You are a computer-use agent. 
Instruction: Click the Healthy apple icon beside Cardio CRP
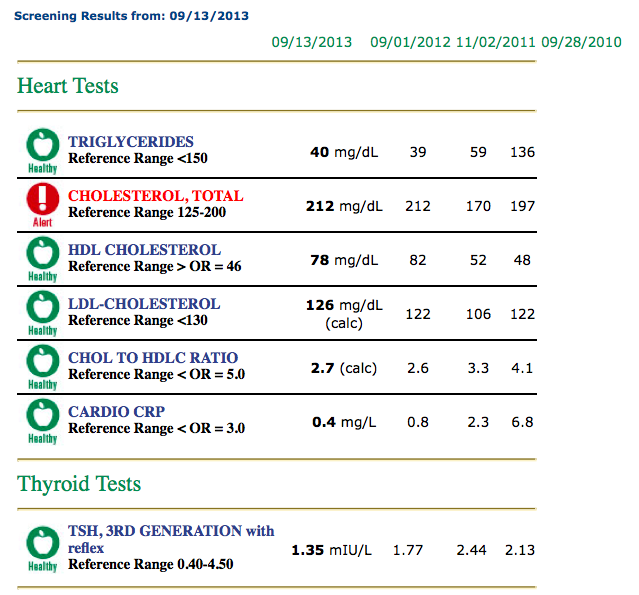pyautogui.click(x=42, y=421)
